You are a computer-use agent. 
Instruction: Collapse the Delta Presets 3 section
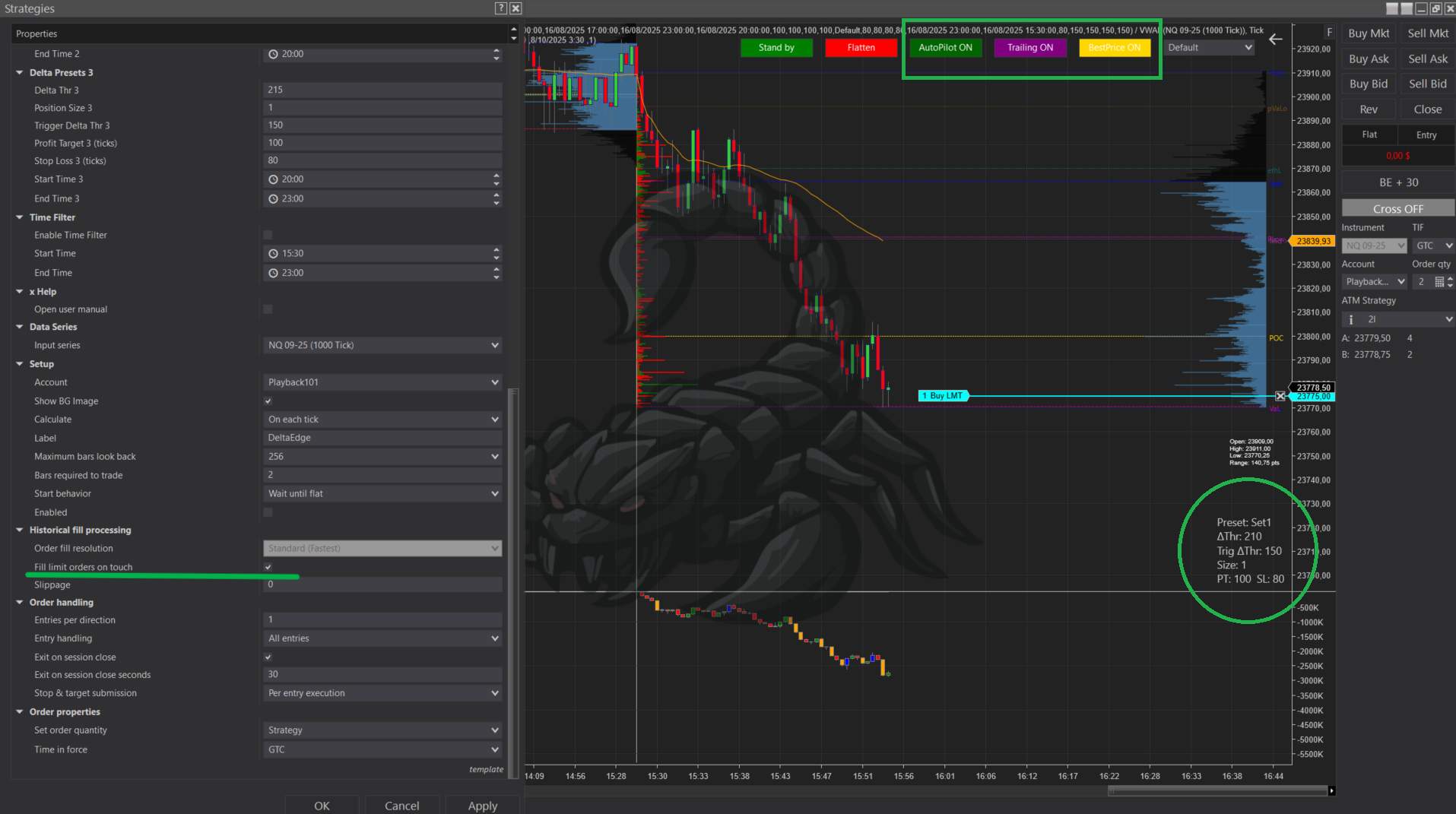[x=20, y=73]
